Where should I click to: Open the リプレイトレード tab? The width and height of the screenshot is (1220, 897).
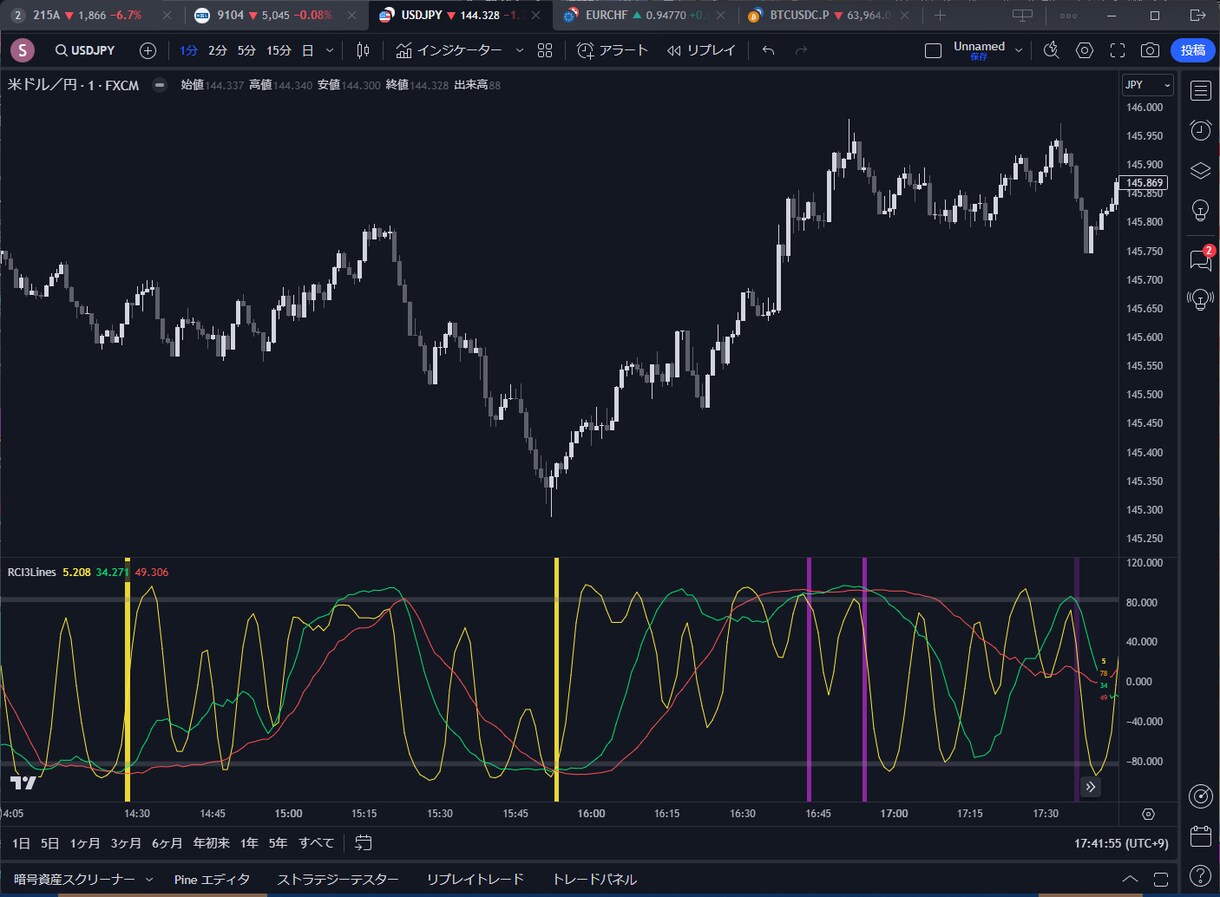click(x=475, y=879)
